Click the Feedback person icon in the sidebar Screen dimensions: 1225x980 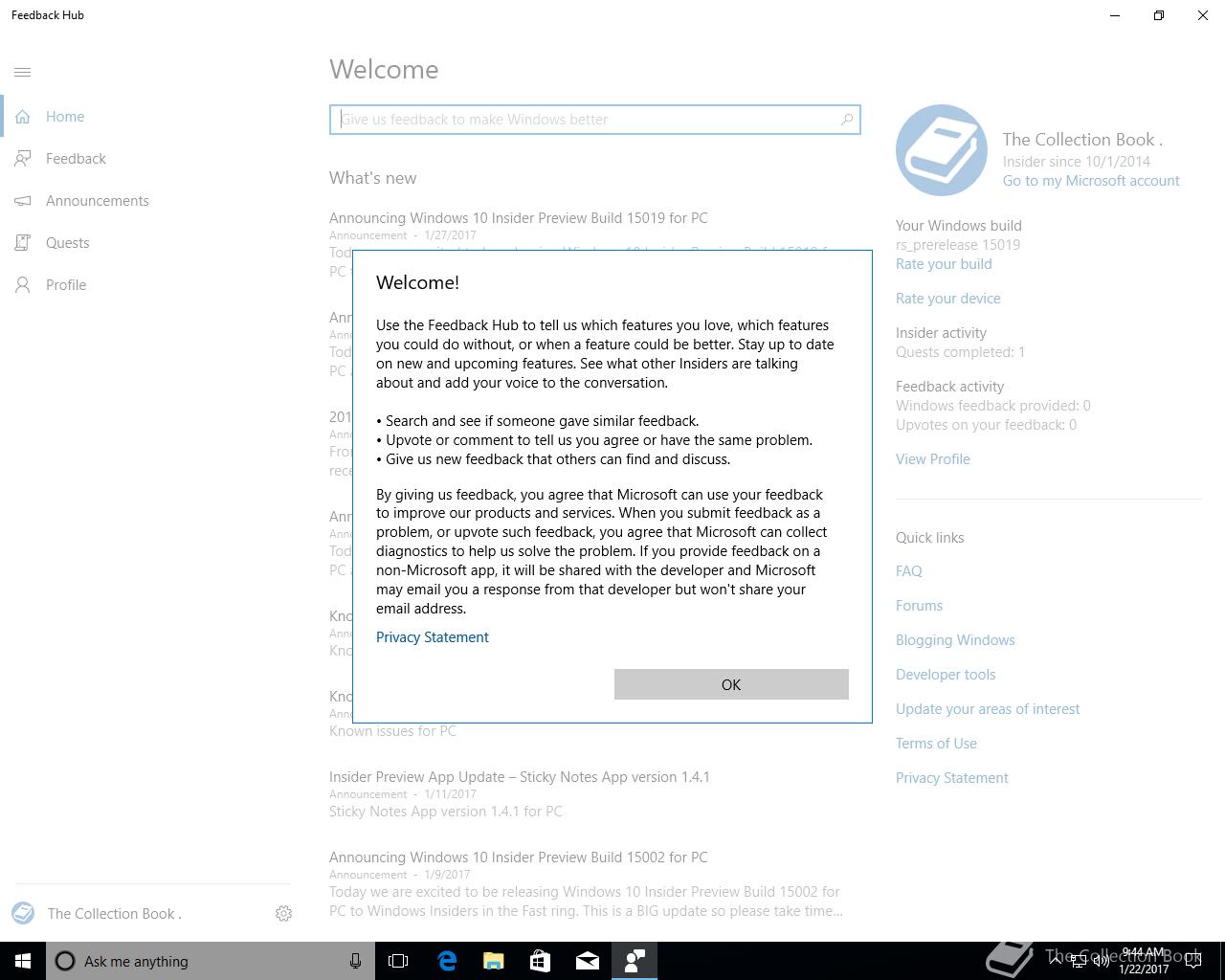23,159
